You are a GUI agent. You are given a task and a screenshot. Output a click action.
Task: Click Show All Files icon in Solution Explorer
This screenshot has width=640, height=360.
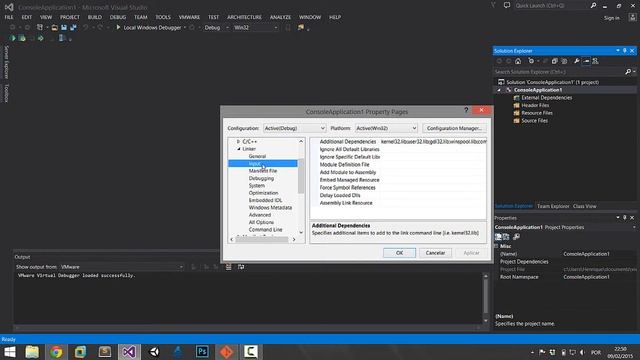click(x=564, y=61)
